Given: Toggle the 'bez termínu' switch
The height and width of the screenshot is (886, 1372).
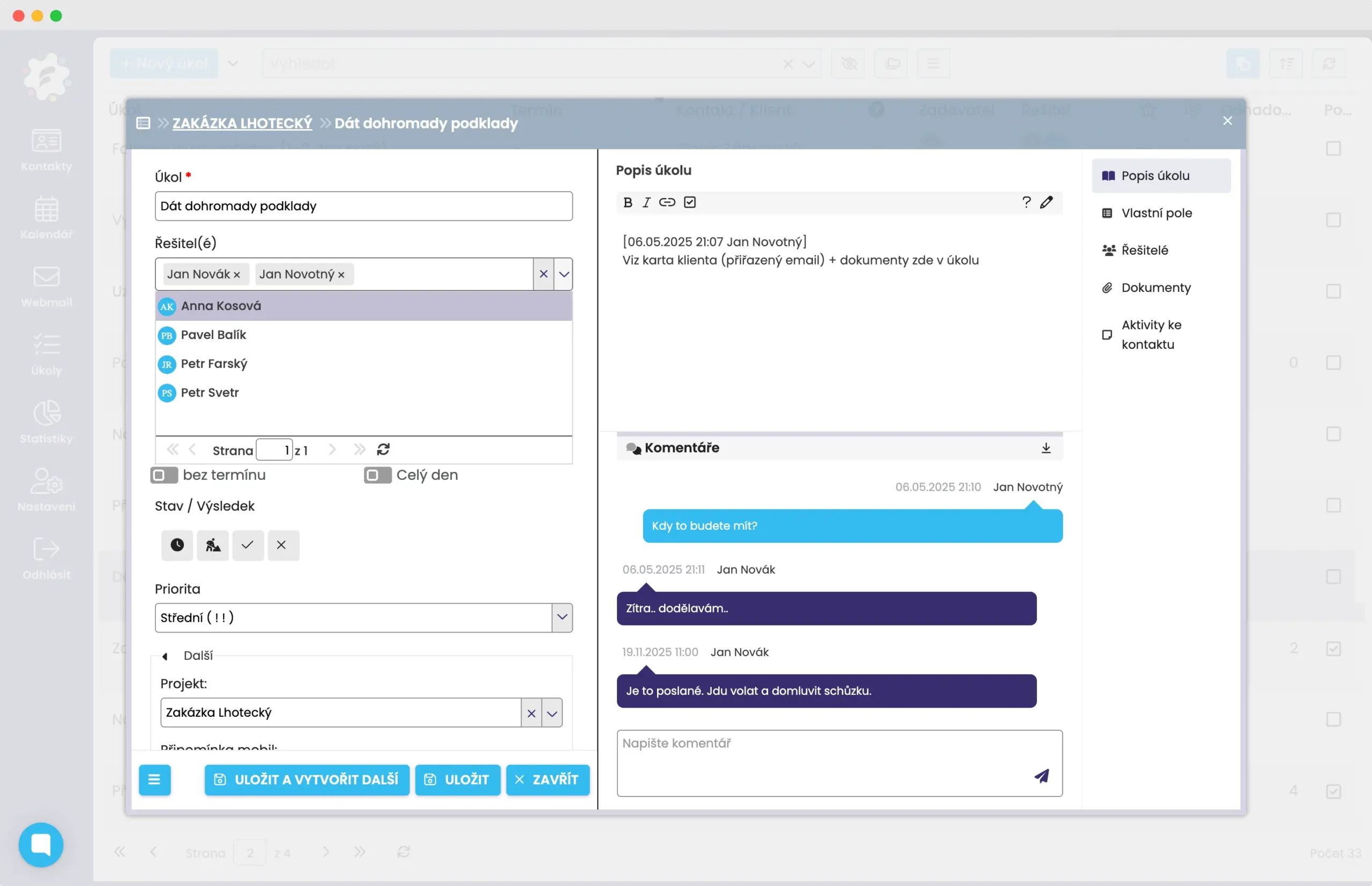Looking at the screenshot, I should (164, 475).
